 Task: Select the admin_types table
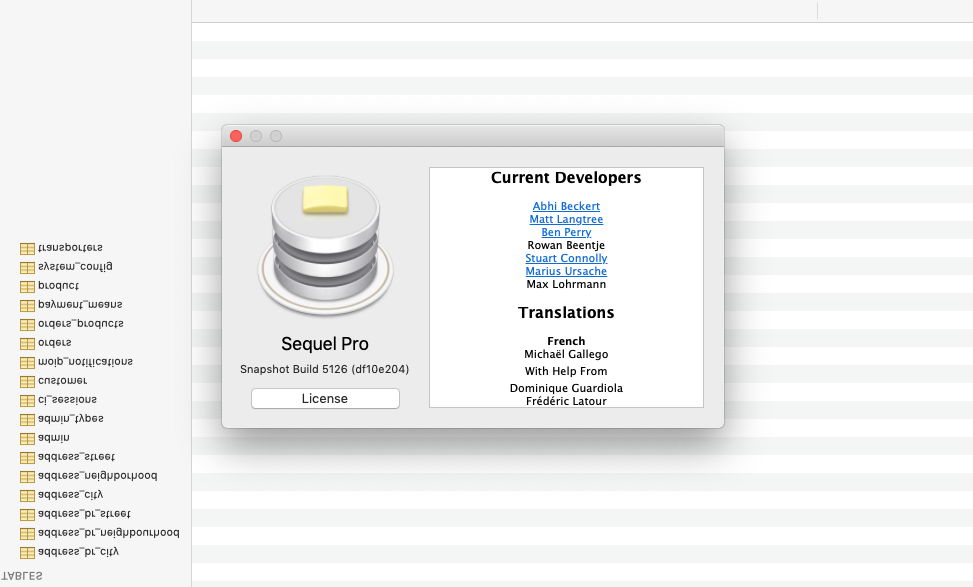point(70,418)
